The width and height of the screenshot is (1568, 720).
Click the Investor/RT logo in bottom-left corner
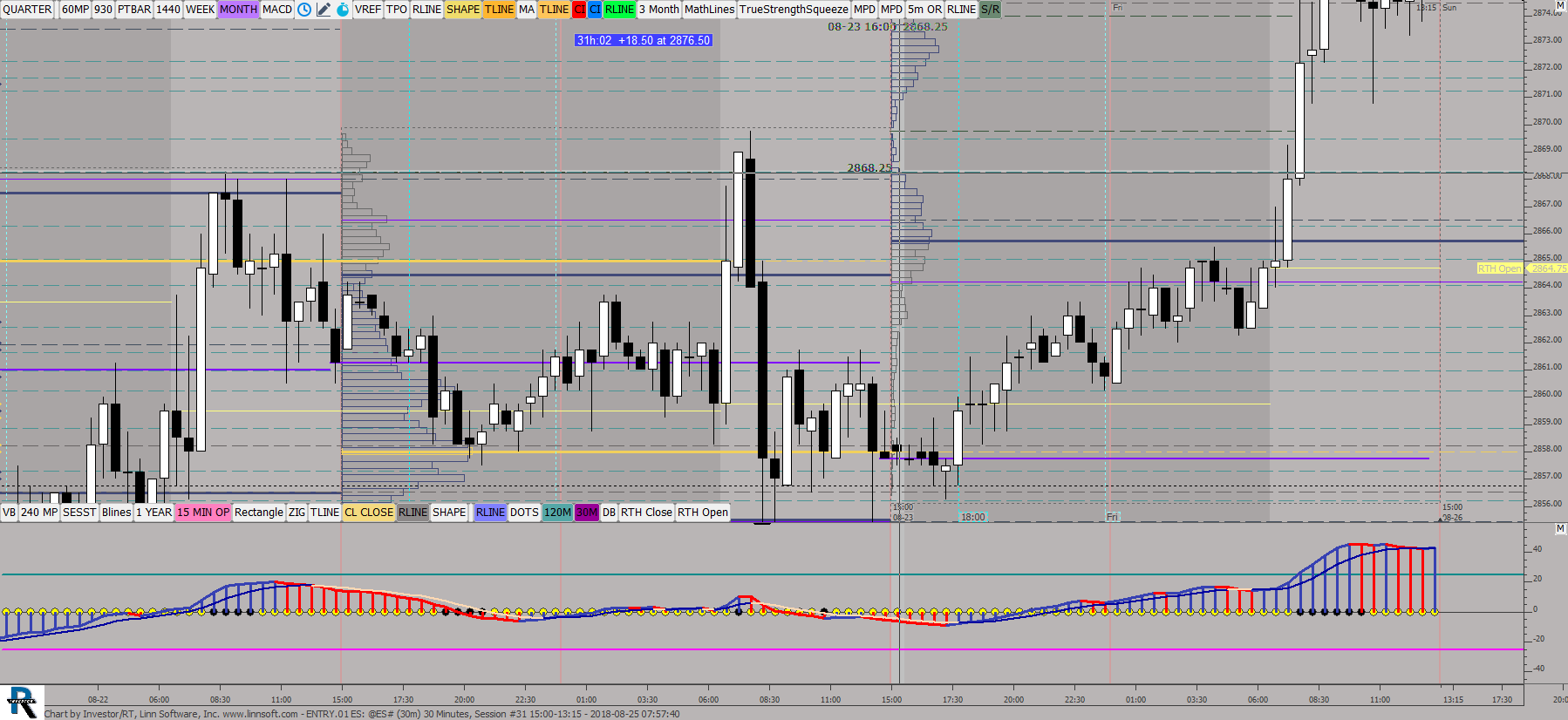pyautogui.click(x=22, y=703)
